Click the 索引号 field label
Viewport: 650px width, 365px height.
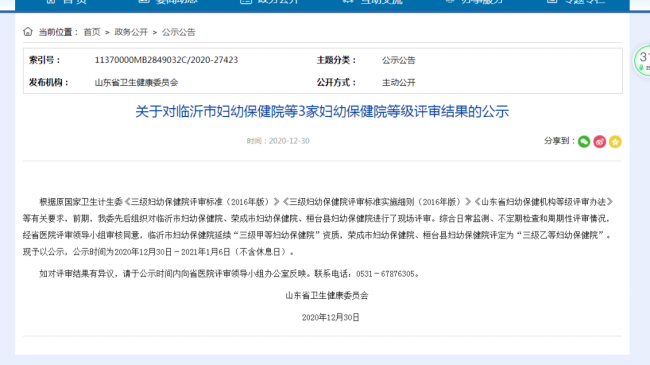[45, 60]
